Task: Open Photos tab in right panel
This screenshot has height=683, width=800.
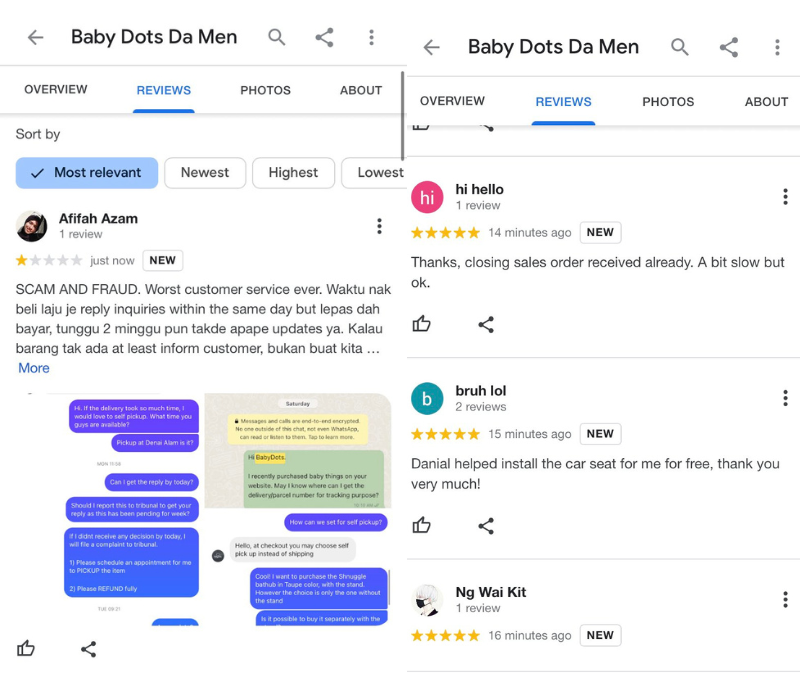Action: [668, 102]
